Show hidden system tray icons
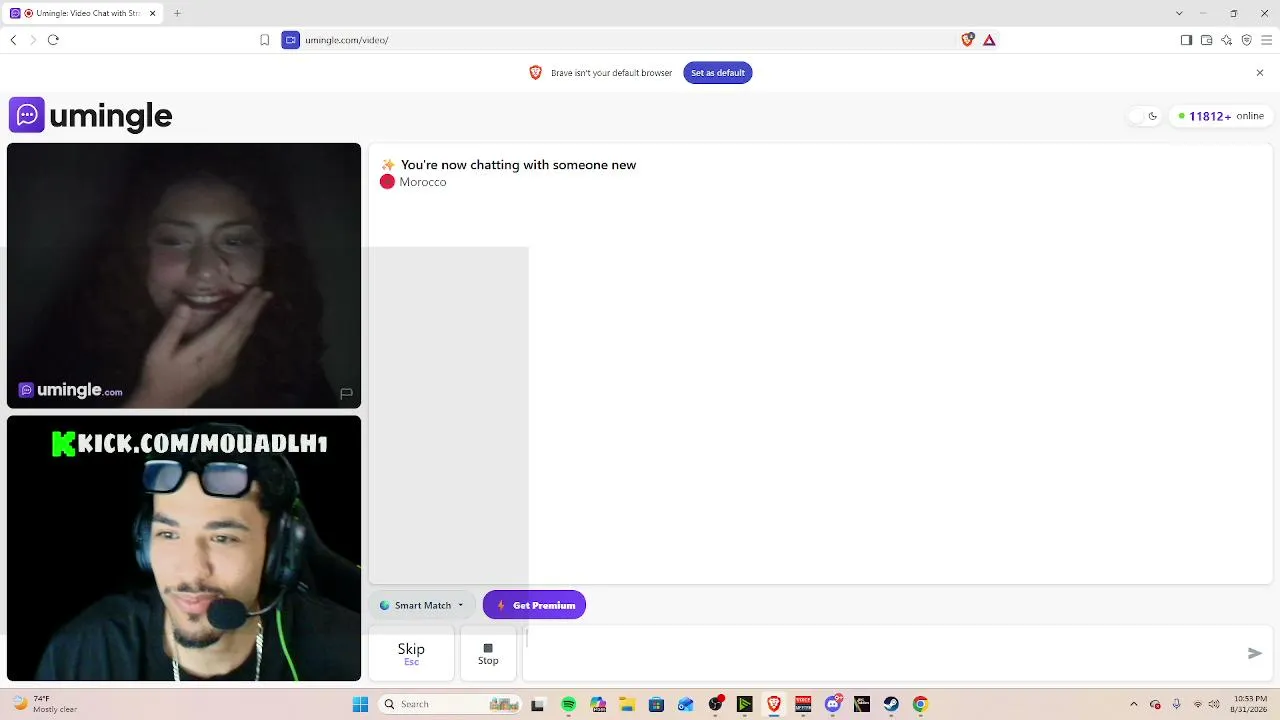This screenshot has width=1280, height=720. (1133, 704)
